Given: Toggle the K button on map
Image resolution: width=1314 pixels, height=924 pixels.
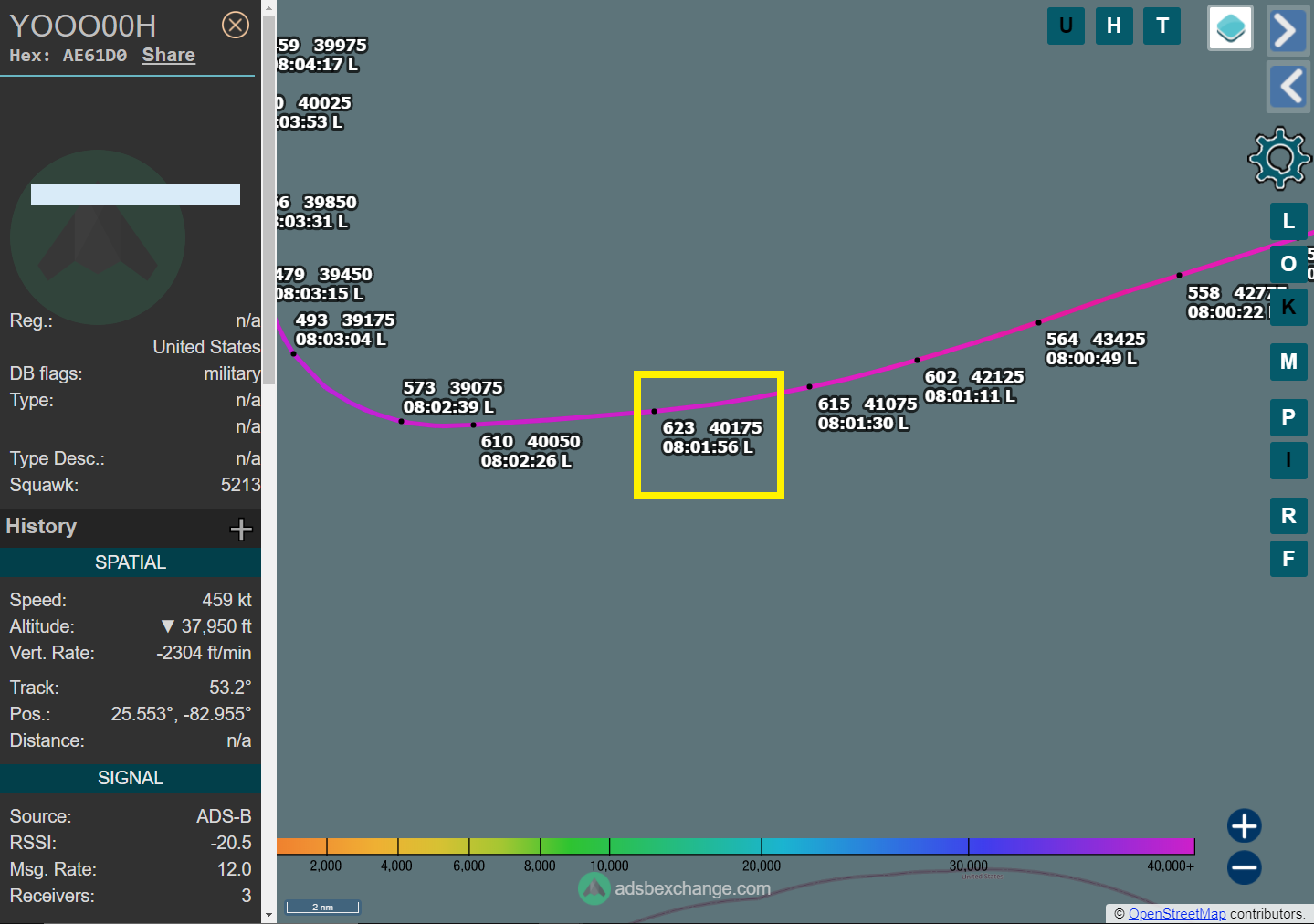Looking at the screenshot, I should [1288, 307].
